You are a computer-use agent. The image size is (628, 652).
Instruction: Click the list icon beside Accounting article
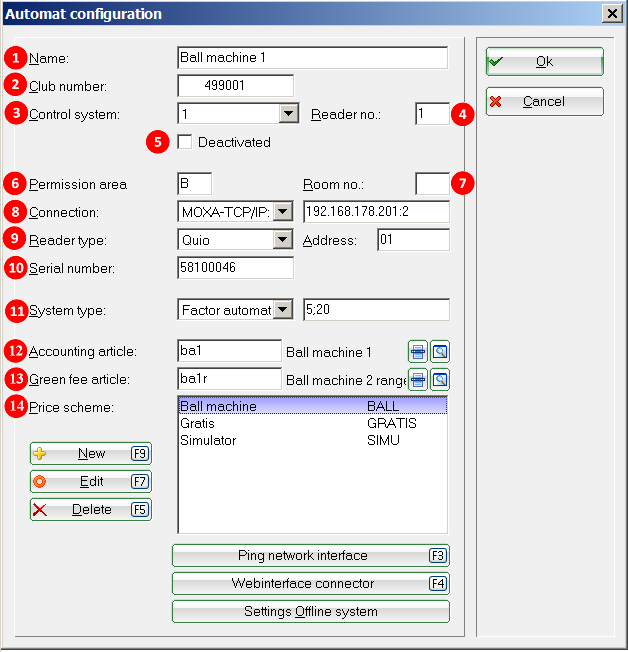(x=418, y=351)
